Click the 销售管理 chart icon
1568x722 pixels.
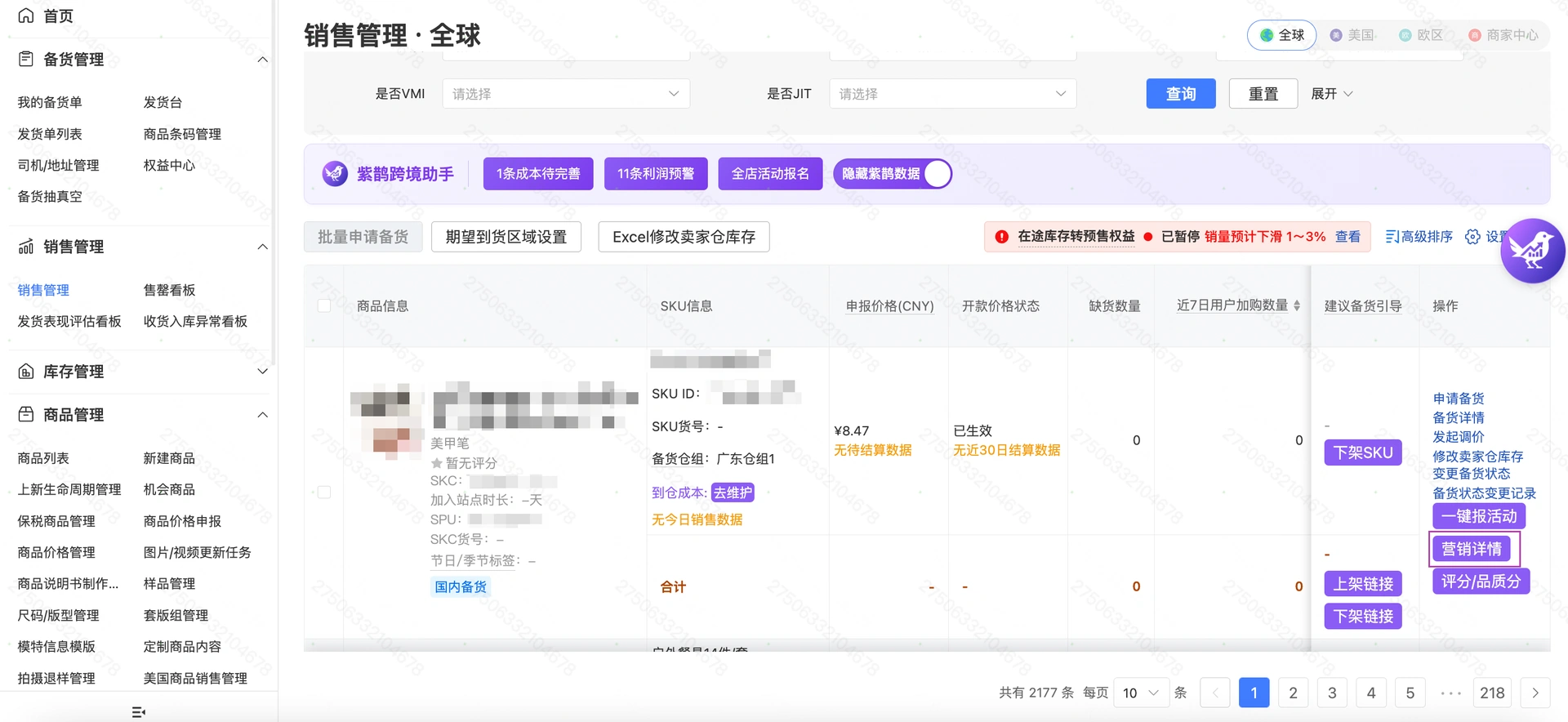pos(26,247)
